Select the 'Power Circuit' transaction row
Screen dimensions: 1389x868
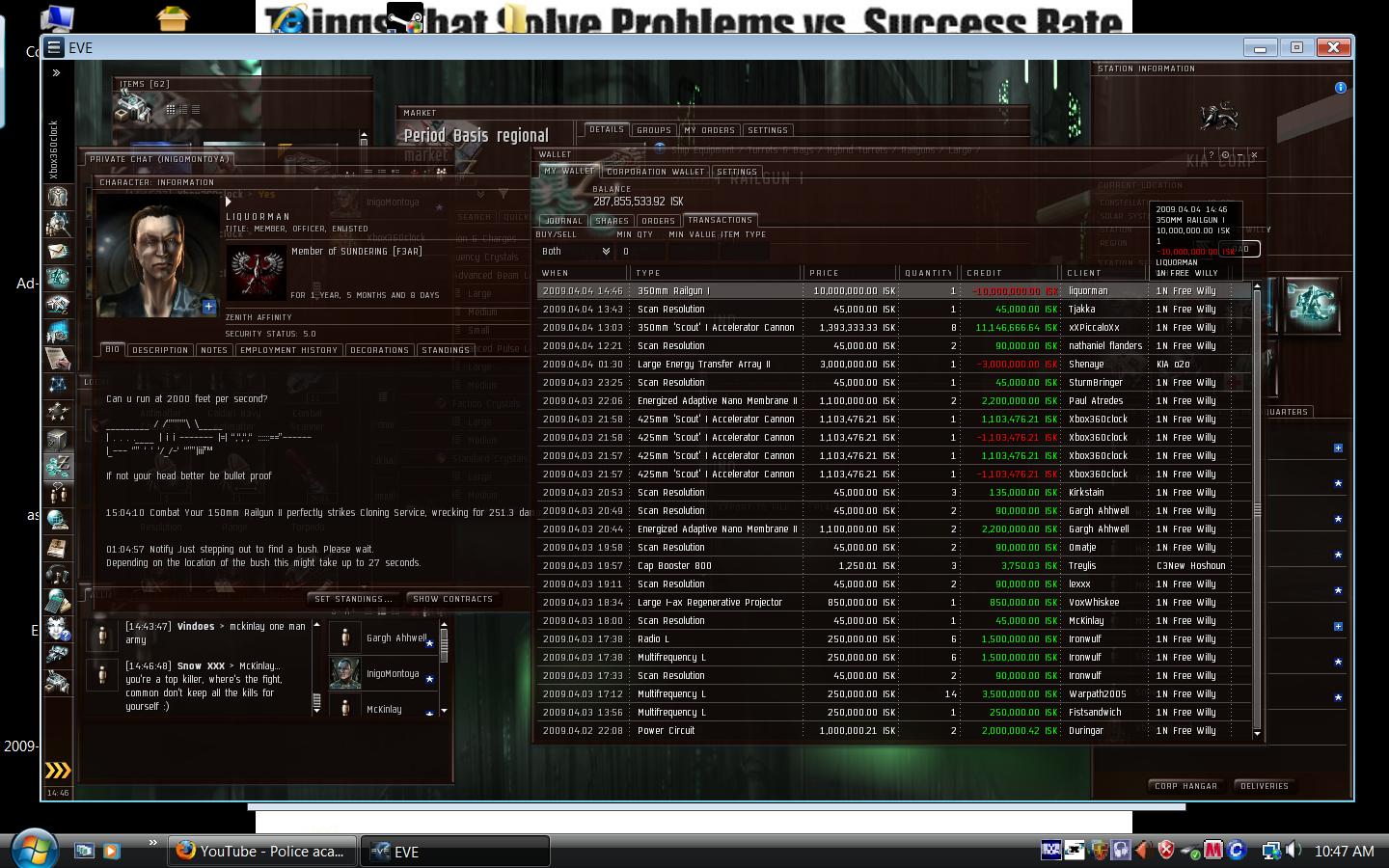pos(894,731)
